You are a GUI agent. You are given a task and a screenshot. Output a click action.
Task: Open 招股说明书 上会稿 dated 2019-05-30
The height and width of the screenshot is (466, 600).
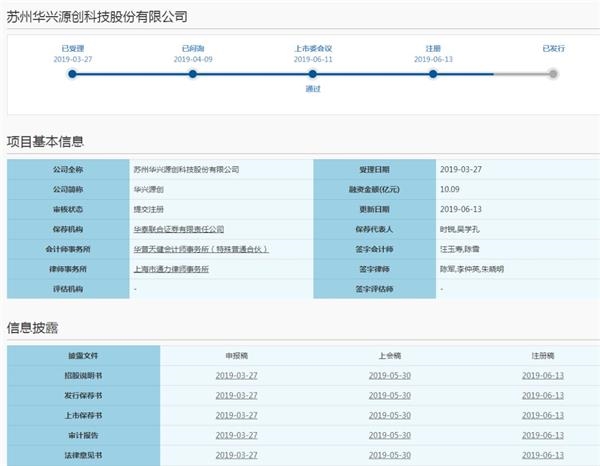click(x=390, y=375)
